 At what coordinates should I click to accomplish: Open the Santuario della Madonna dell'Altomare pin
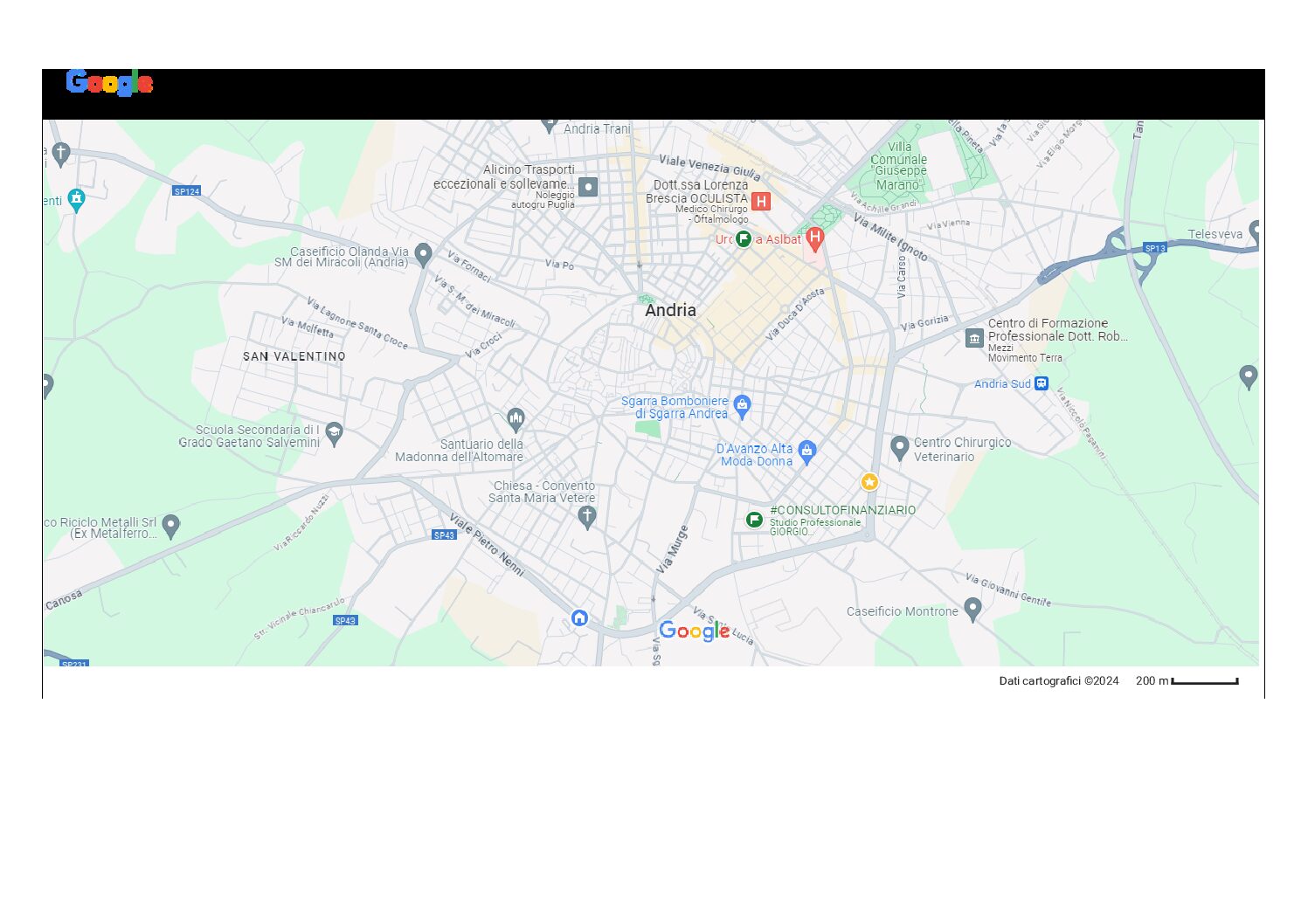(516, 420)
